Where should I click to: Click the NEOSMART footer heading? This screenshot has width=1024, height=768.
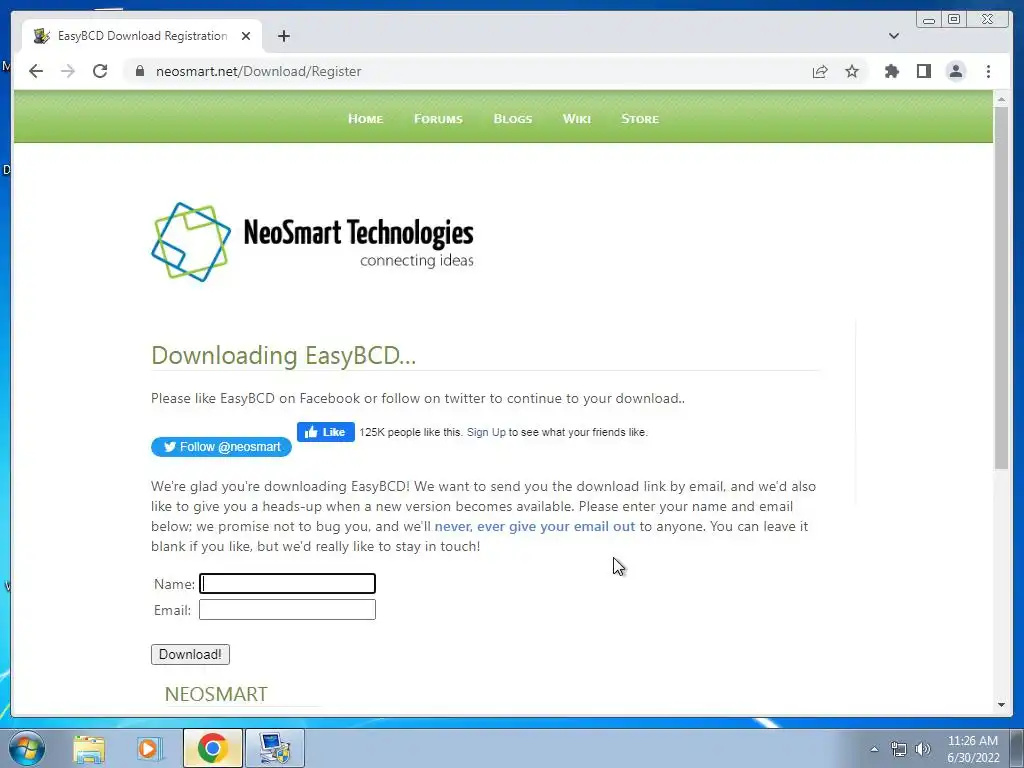point(216,694)
